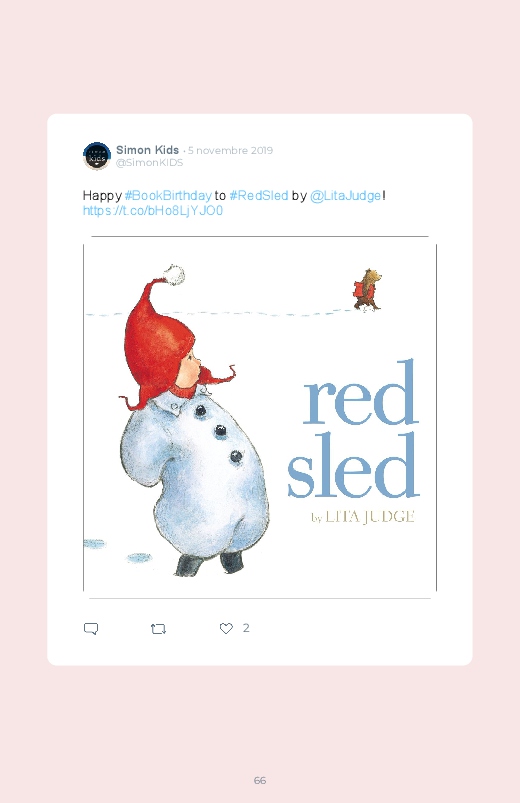The width and height of the screenshot is (520, 803).
Task: Click the 'by LITA JUDGE' author text
Action: (363, 517)
